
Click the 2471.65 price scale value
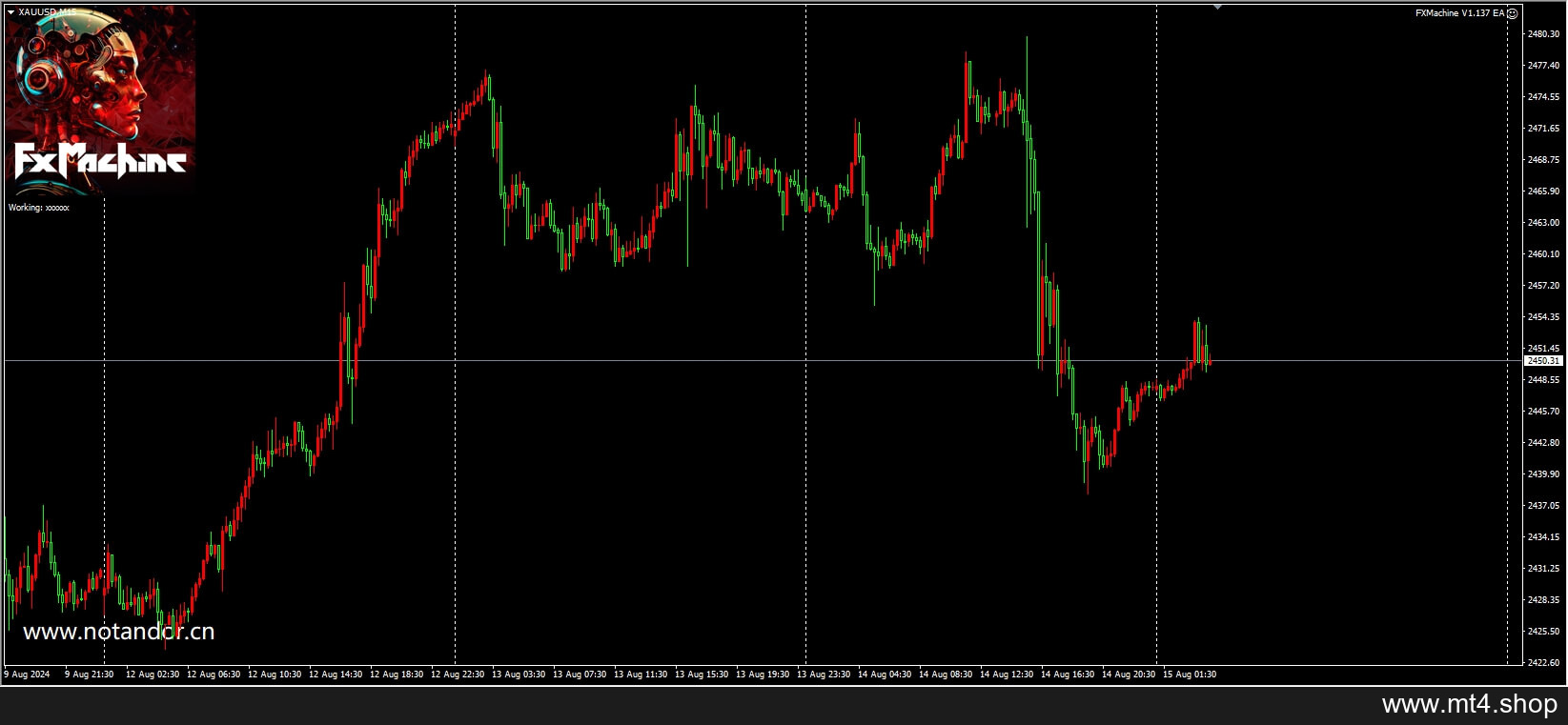[1543, 129]
